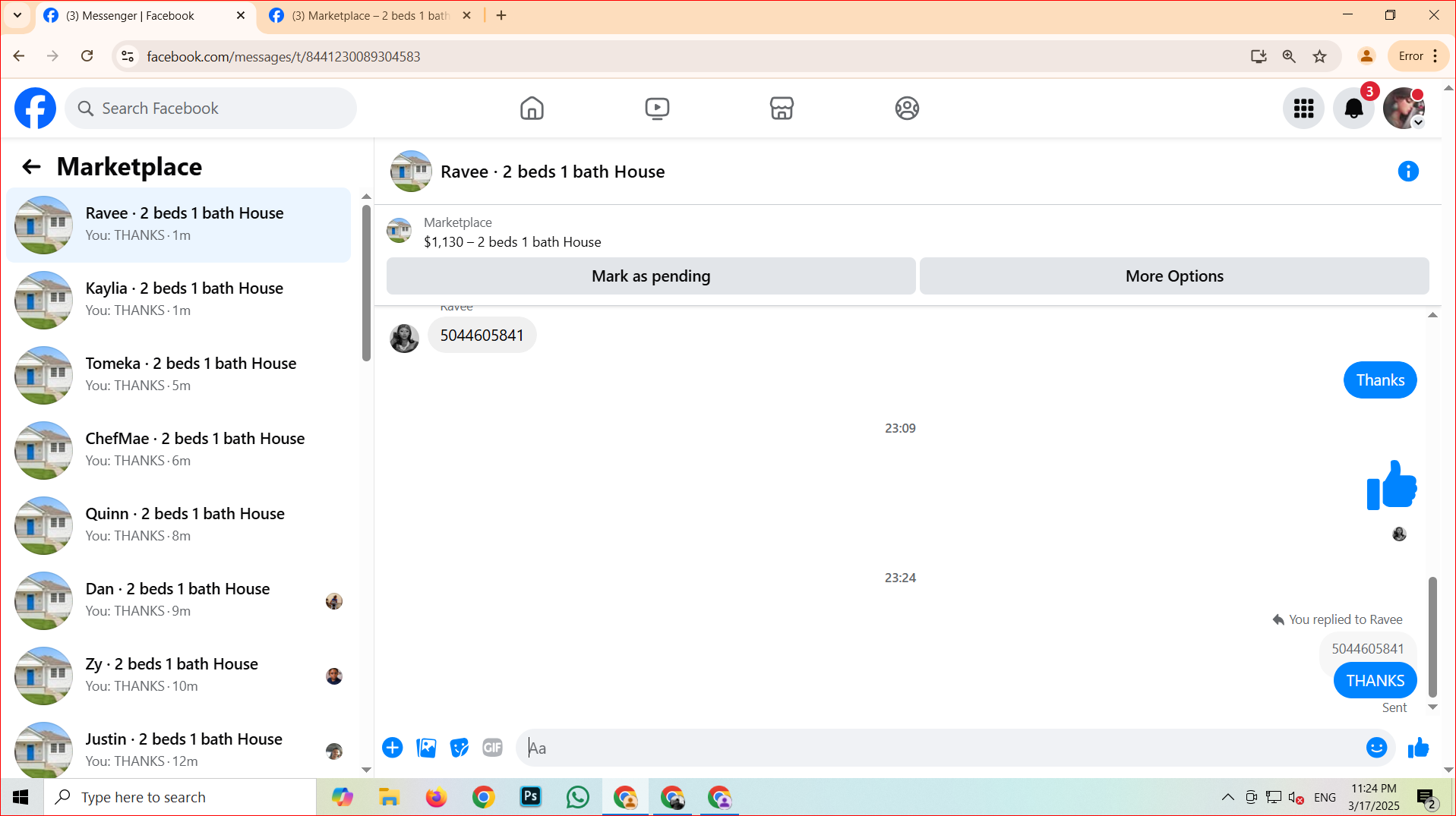Go to the Home feed icon
Screen dimensions: 1456x816
click(532, 109)
